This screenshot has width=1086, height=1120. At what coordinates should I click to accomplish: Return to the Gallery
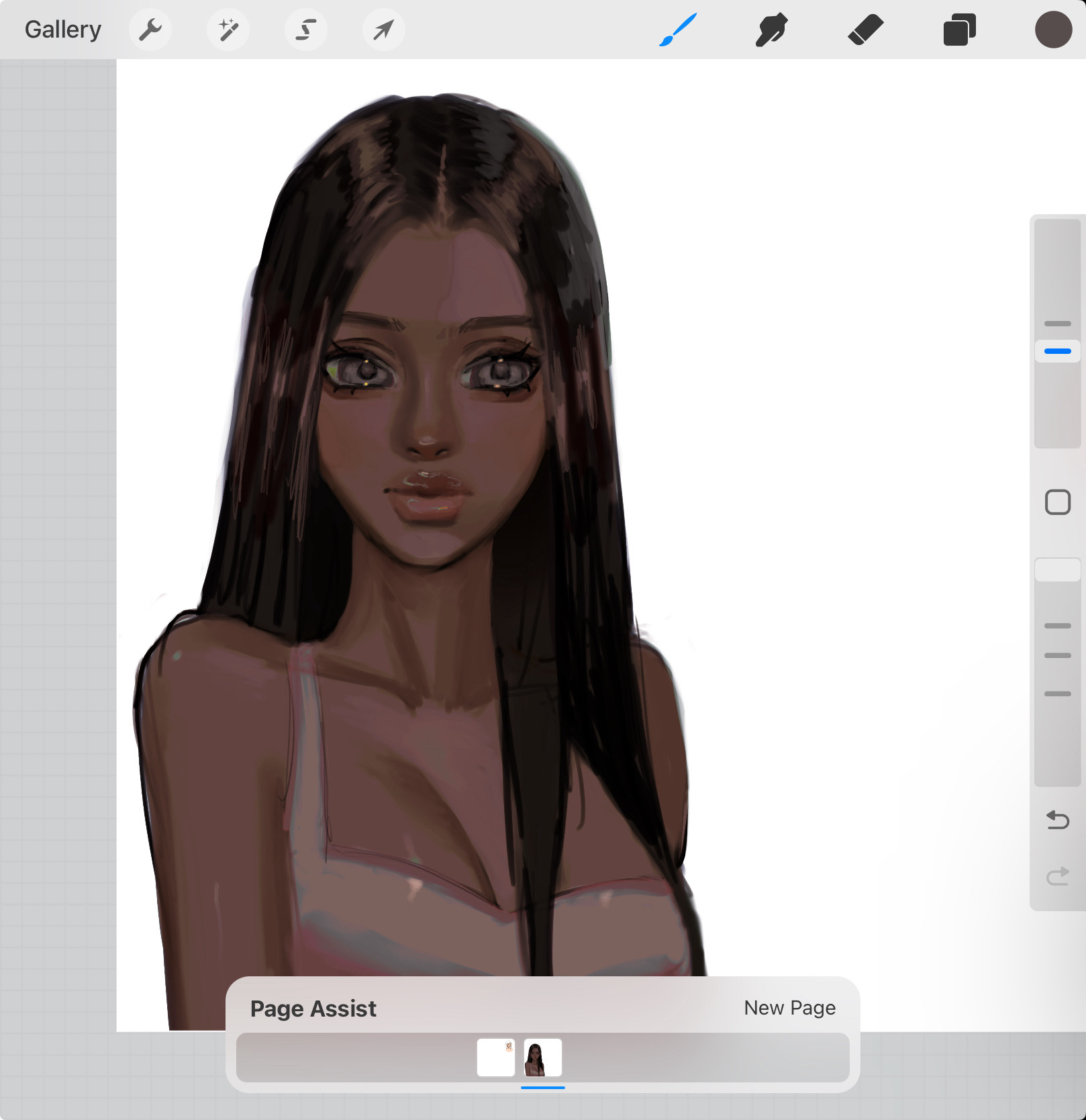pos(63,30)
